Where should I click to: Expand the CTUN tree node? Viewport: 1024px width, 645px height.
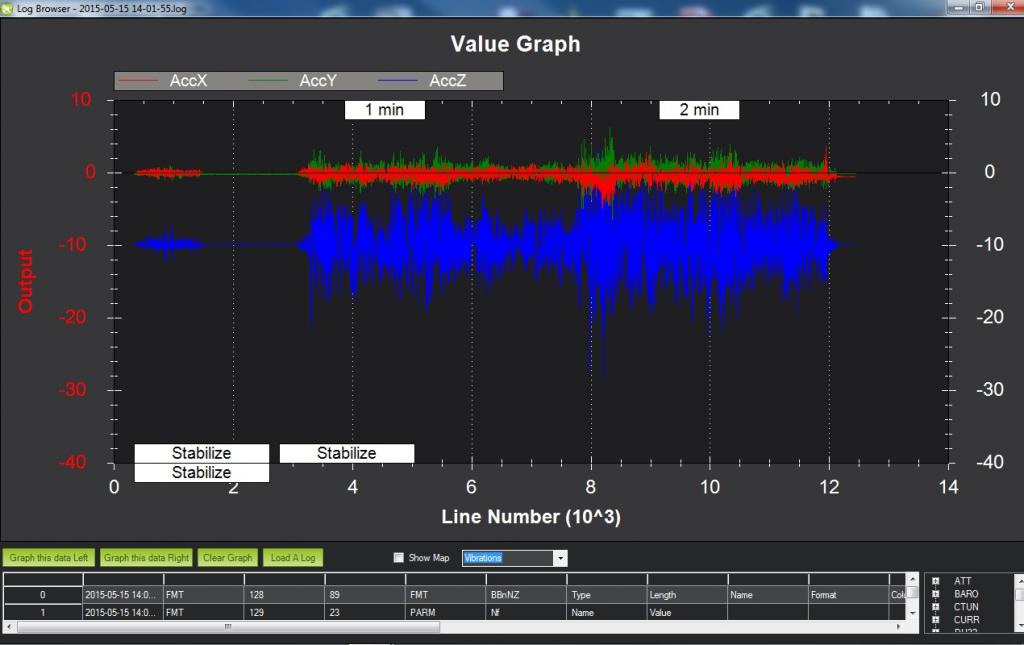[x=935, y=607]
